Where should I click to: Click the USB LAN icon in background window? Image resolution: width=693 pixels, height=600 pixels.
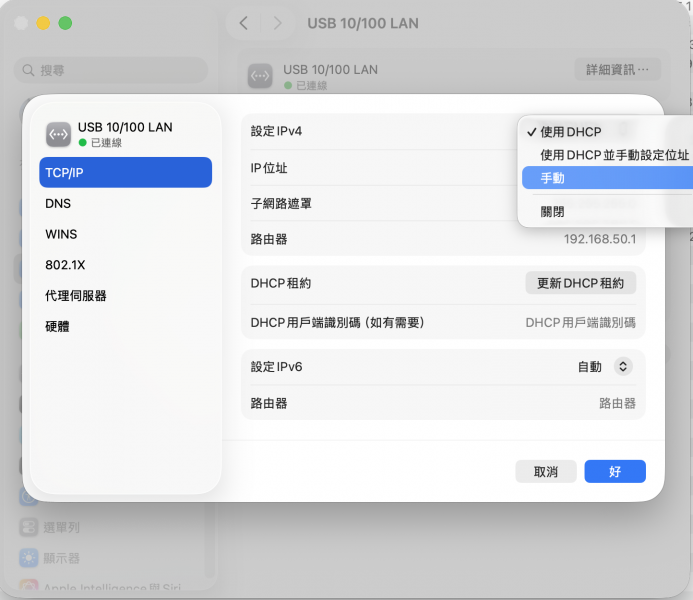(x=260, y=76)
